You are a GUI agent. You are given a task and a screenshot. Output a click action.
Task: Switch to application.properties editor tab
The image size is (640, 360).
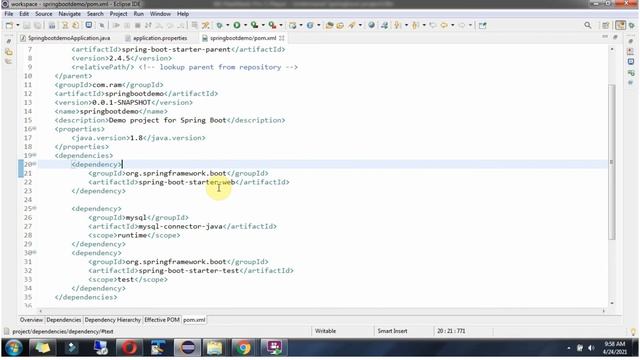(x=156, y=38)
